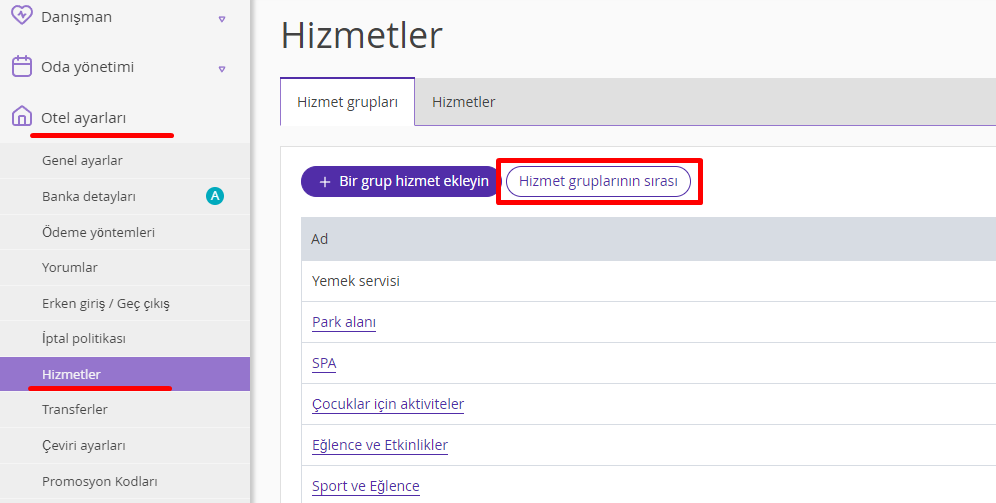The image size is (996, 503).
Task: Click the Danışman heart icon
Action: (22, 16)
